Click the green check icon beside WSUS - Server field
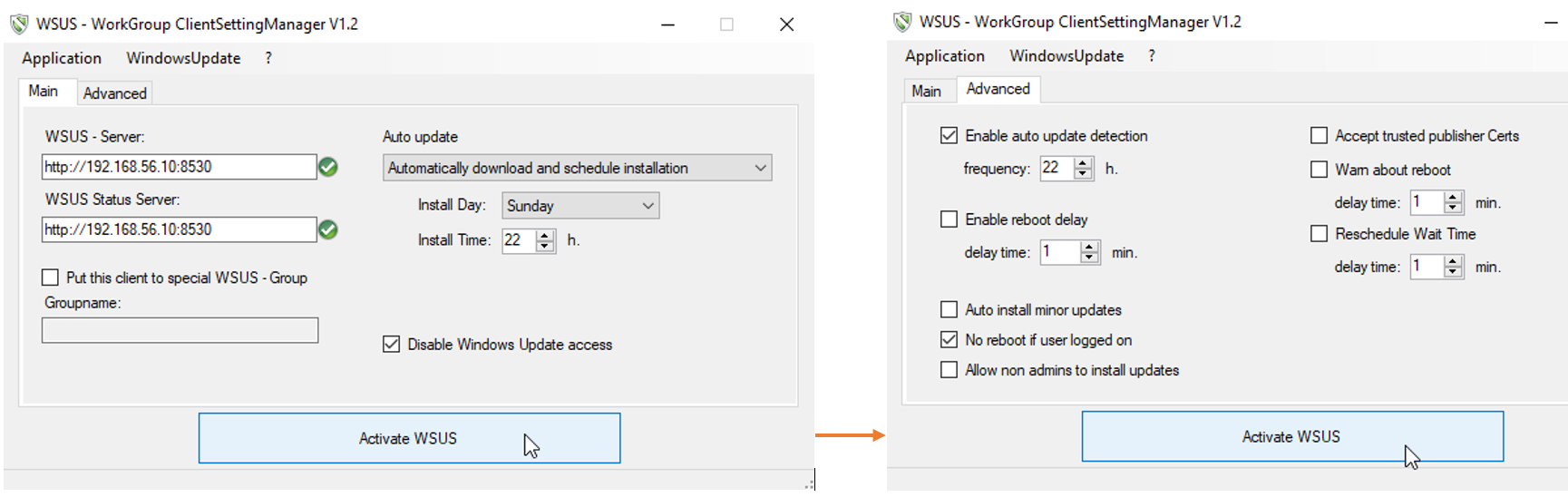This screenshot has width=1568, height=497. click(x=328, y=167)
